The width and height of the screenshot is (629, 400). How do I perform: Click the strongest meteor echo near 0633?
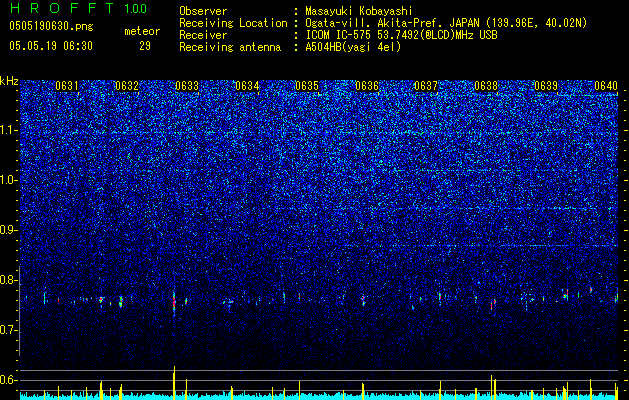point(174,302)
